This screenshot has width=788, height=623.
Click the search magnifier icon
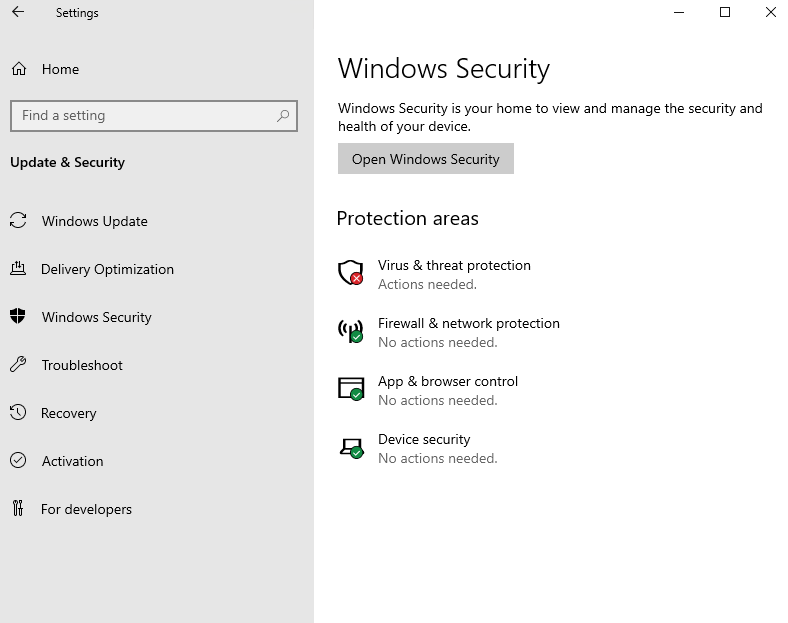tap(284, 116)
